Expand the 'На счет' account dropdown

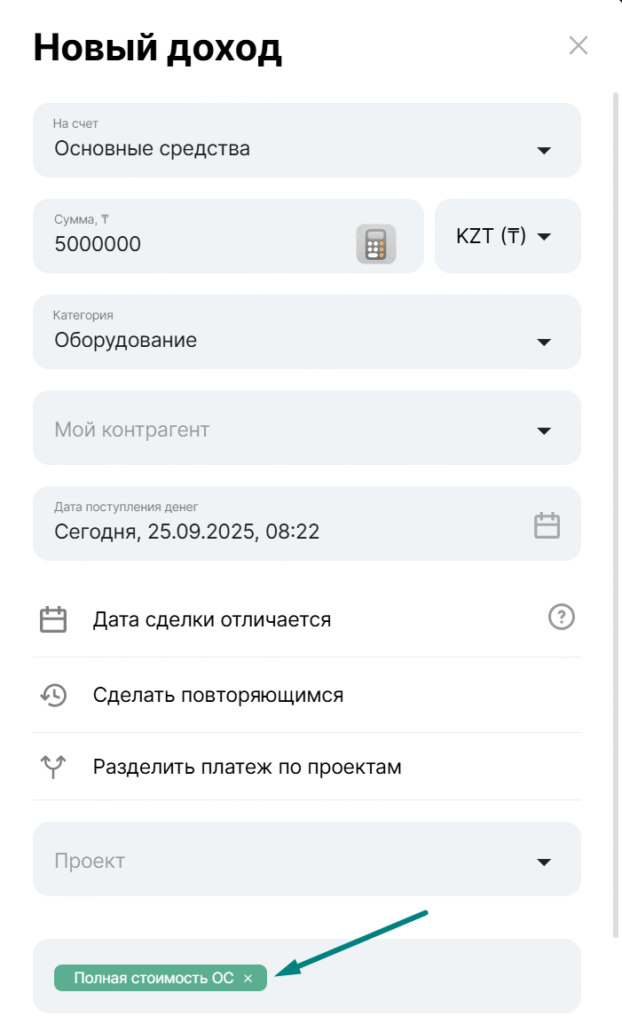click(544, 150)
